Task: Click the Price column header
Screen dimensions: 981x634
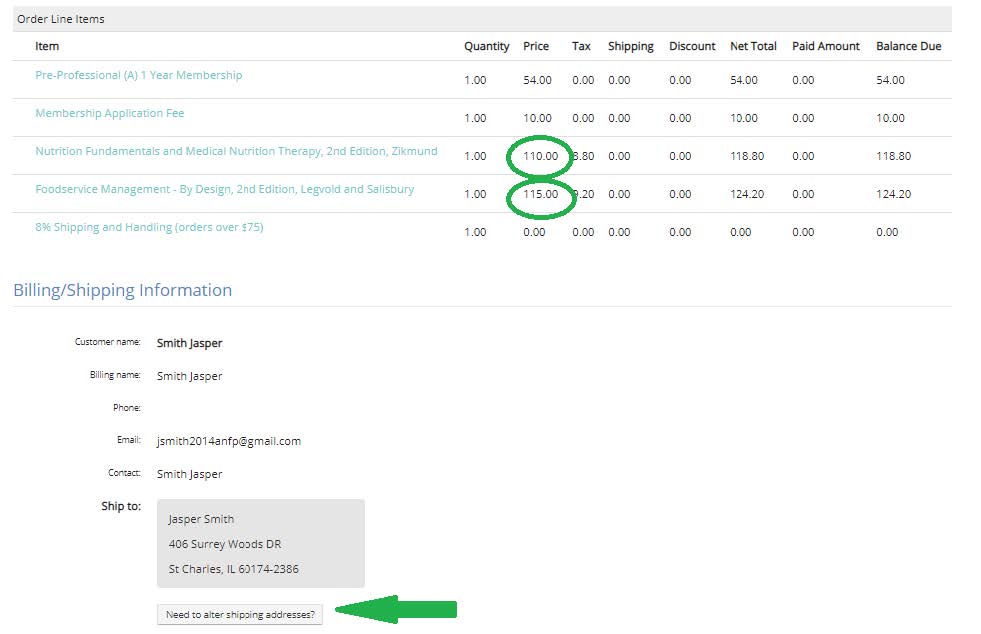Action: [536, 47]
